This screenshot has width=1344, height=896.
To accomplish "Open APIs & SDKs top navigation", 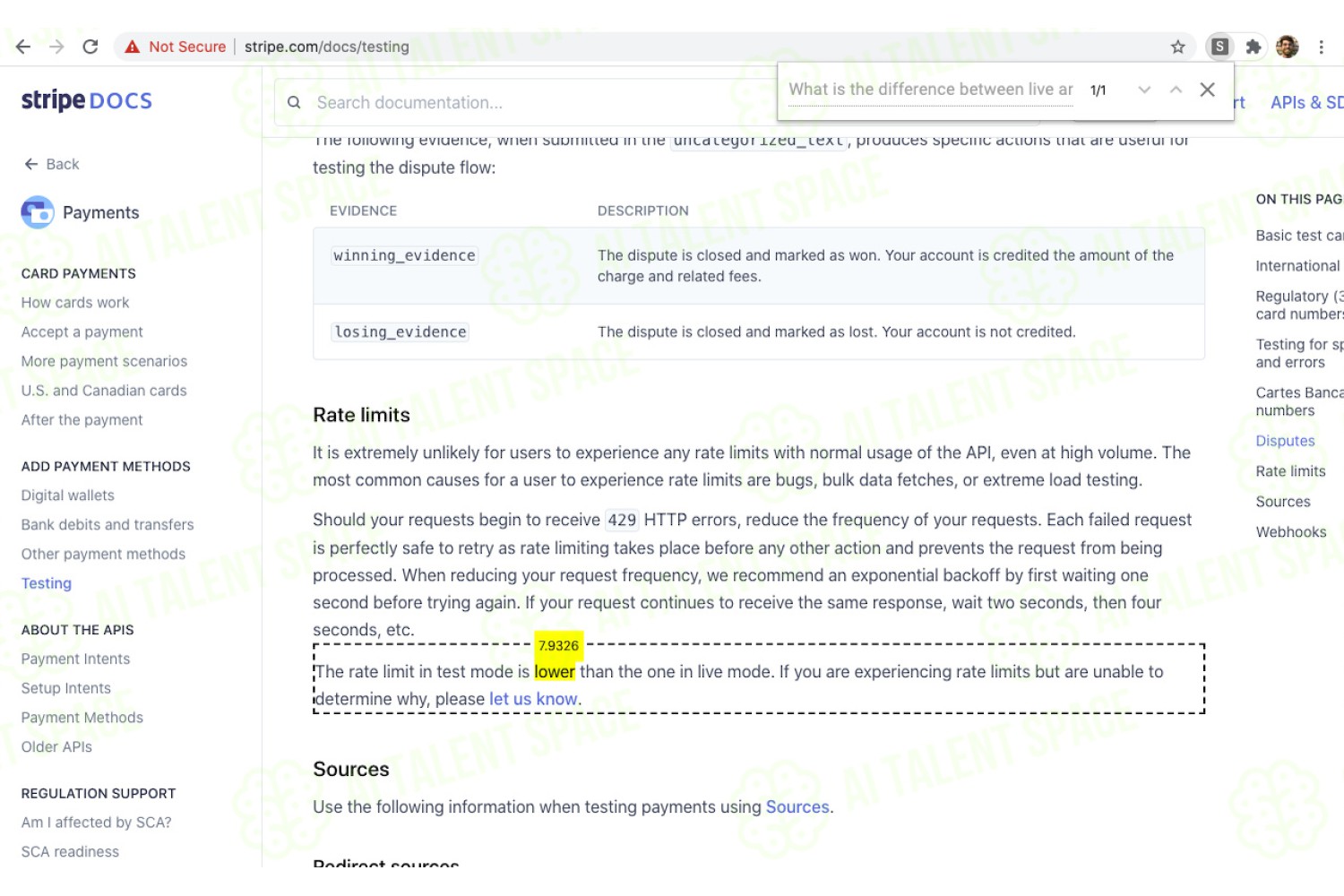I will point(1307,103).
